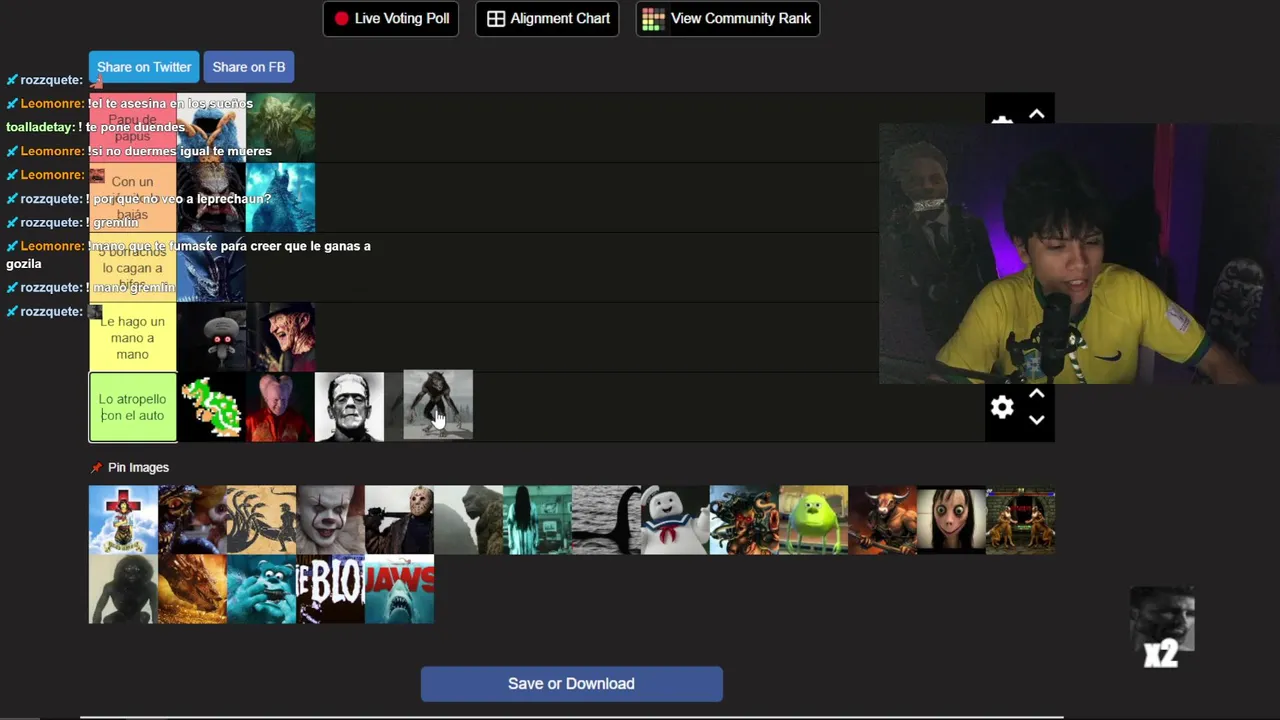Pick the Stay Puft Marshmallow Man image
The height and width of the screenshot is (720, 1280).
point(675,520)
